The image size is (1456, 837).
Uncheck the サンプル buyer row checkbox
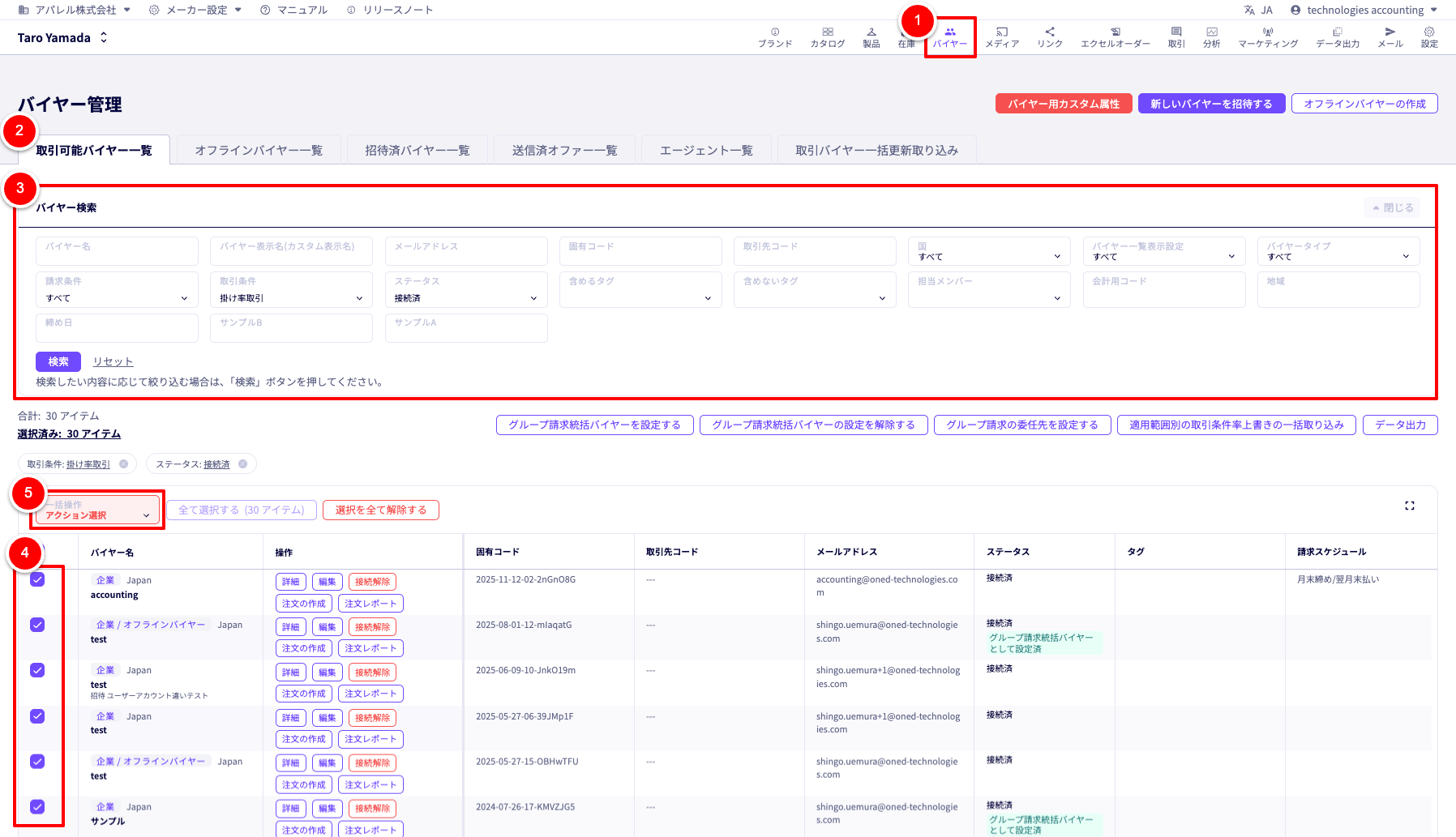tap(37, 807)
